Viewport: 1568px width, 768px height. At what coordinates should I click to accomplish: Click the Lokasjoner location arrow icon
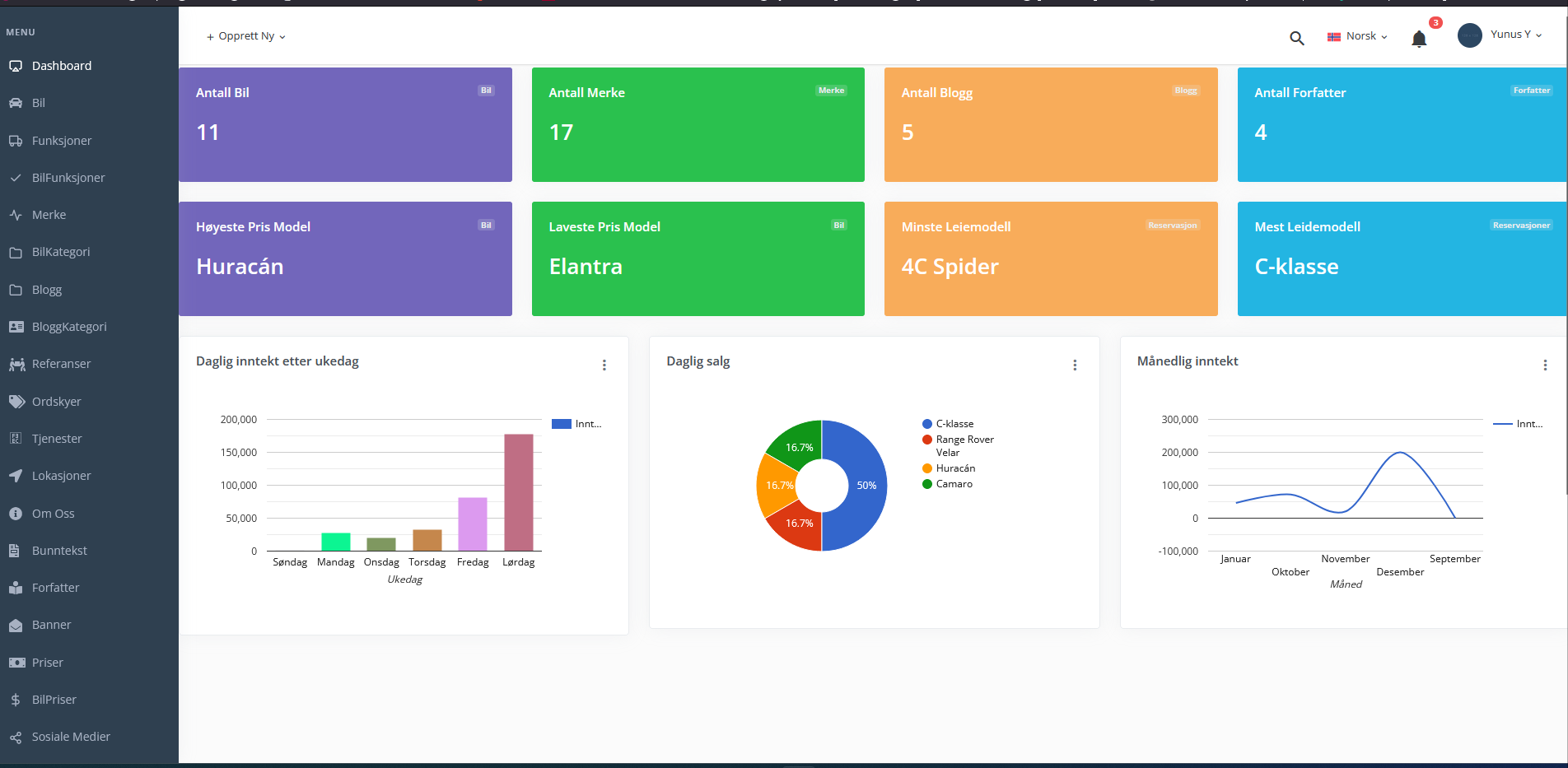click(16, 476)
